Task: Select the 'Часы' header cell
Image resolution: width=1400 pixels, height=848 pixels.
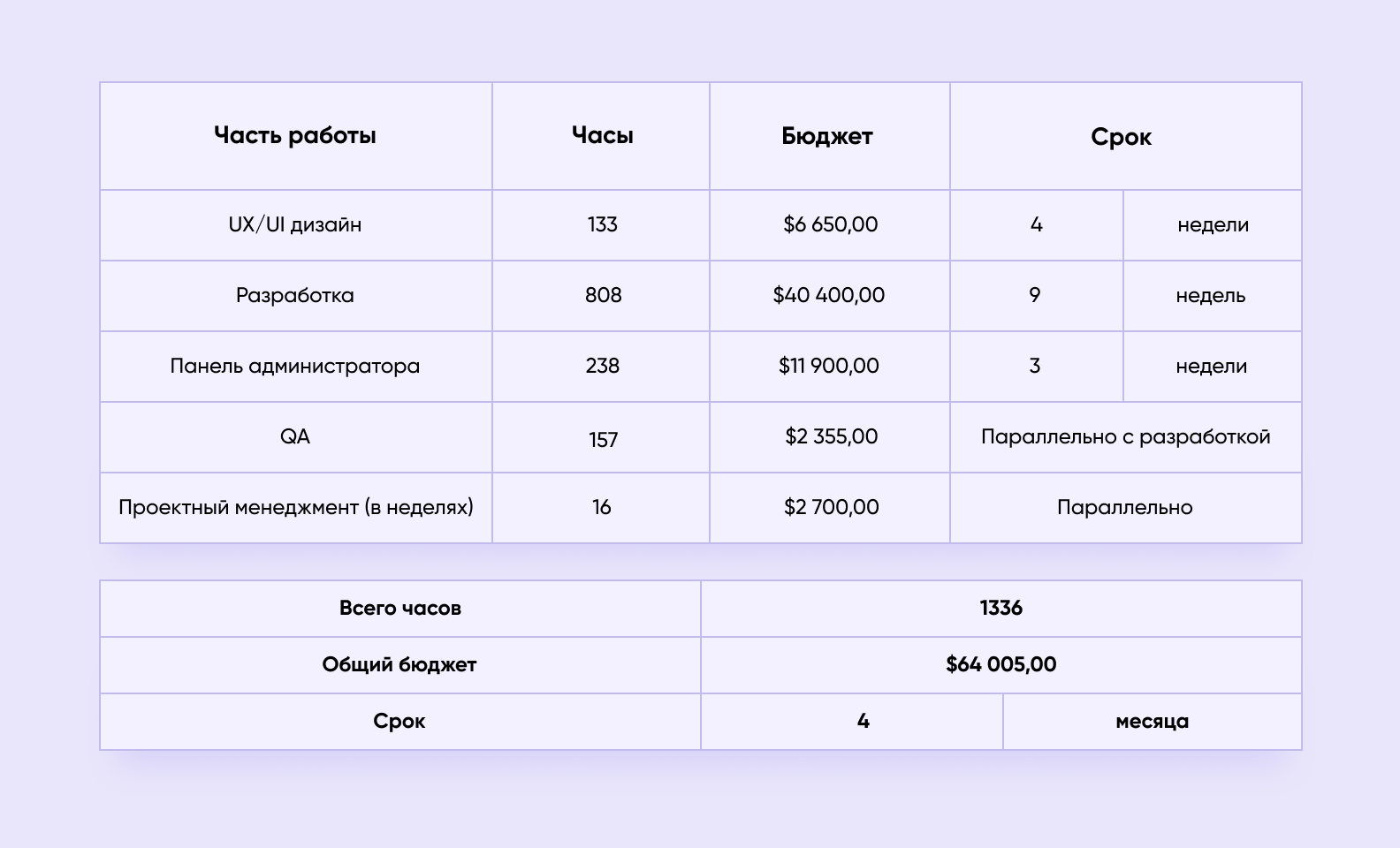Action: (601, 136)
